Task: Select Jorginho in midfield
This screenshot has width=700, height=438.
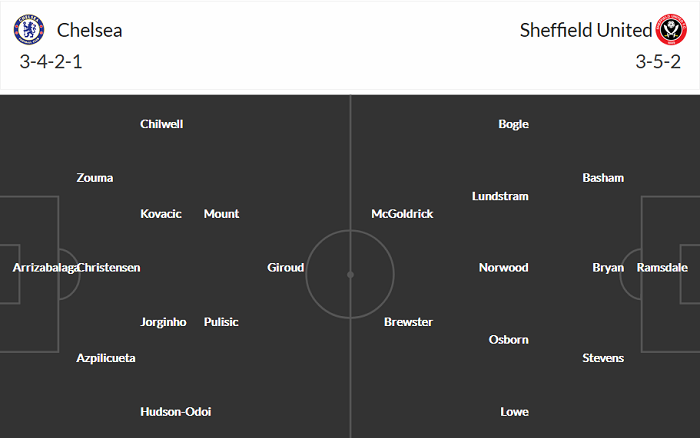Action: (x=163, y=322)
